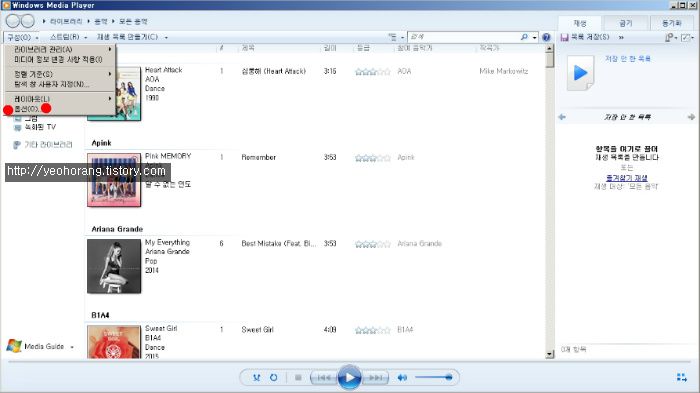The width and height of the screenshot is (700, 393).
Task: Open the search options dropdown arrow
Action: tap(534, 38)
